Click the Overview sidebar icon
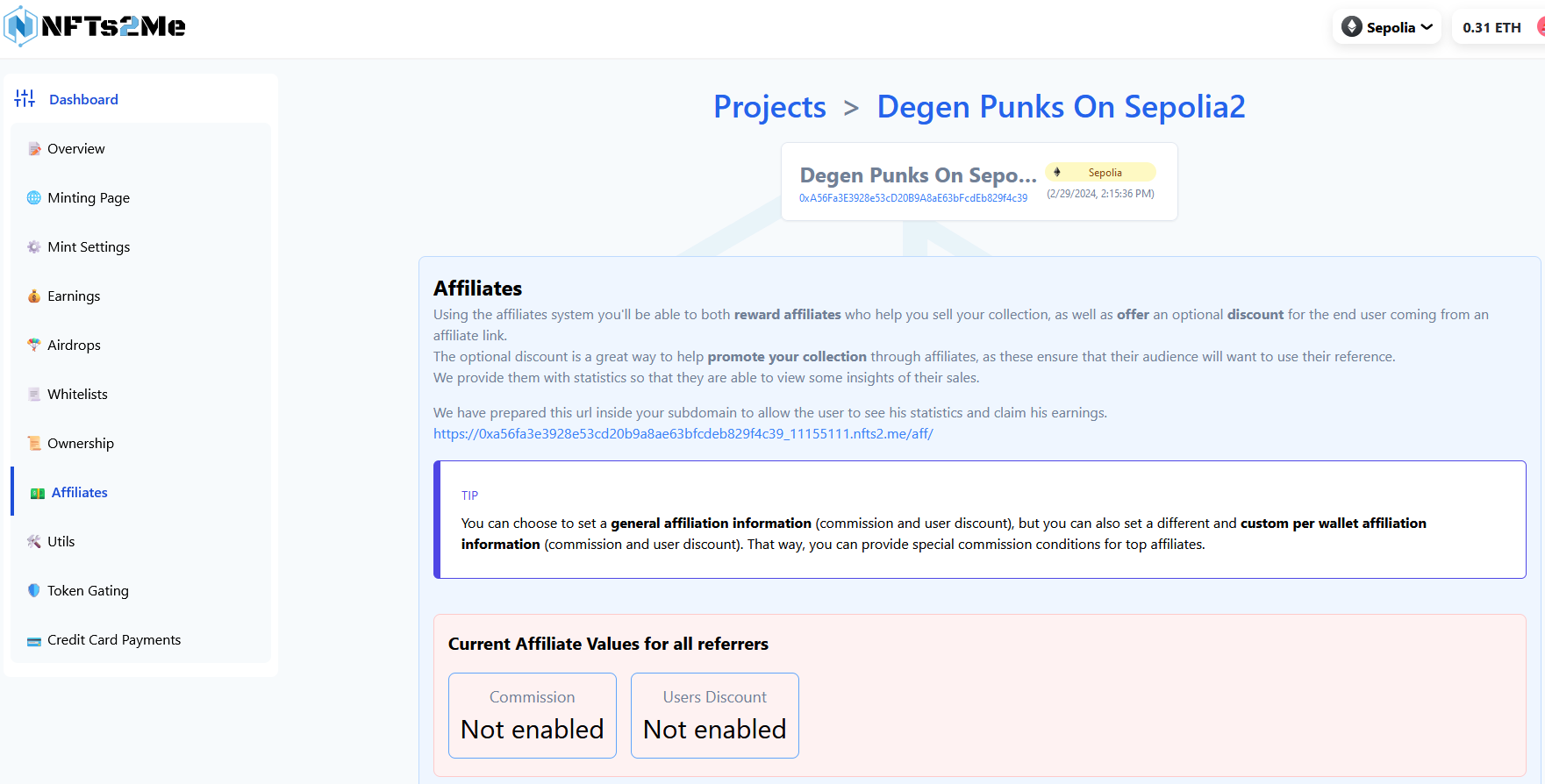This screenshot has height=784, width=1545. click(x=34, y=149)
